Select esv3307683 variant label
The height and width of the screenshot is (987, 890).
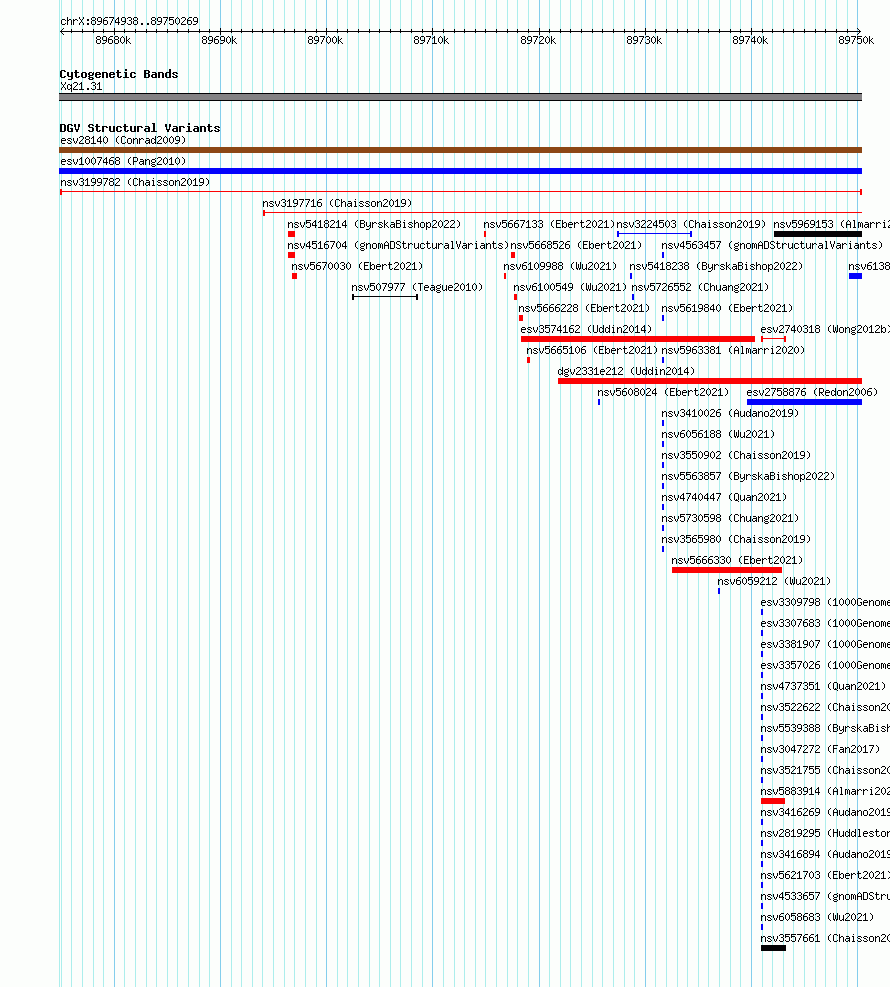[x=825, y=623]
